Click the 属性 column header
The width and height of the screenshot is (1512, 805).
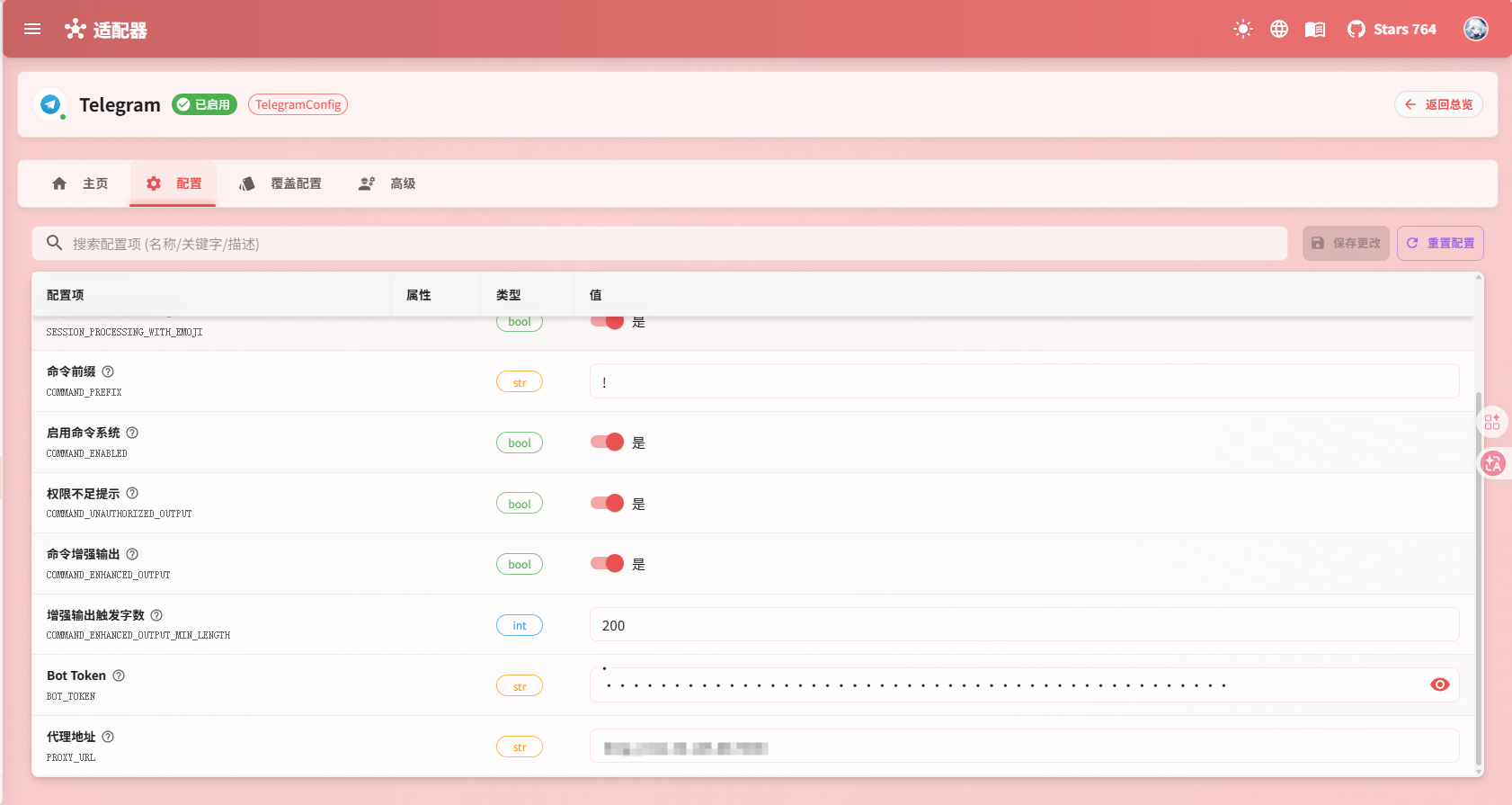coord(419,295)
